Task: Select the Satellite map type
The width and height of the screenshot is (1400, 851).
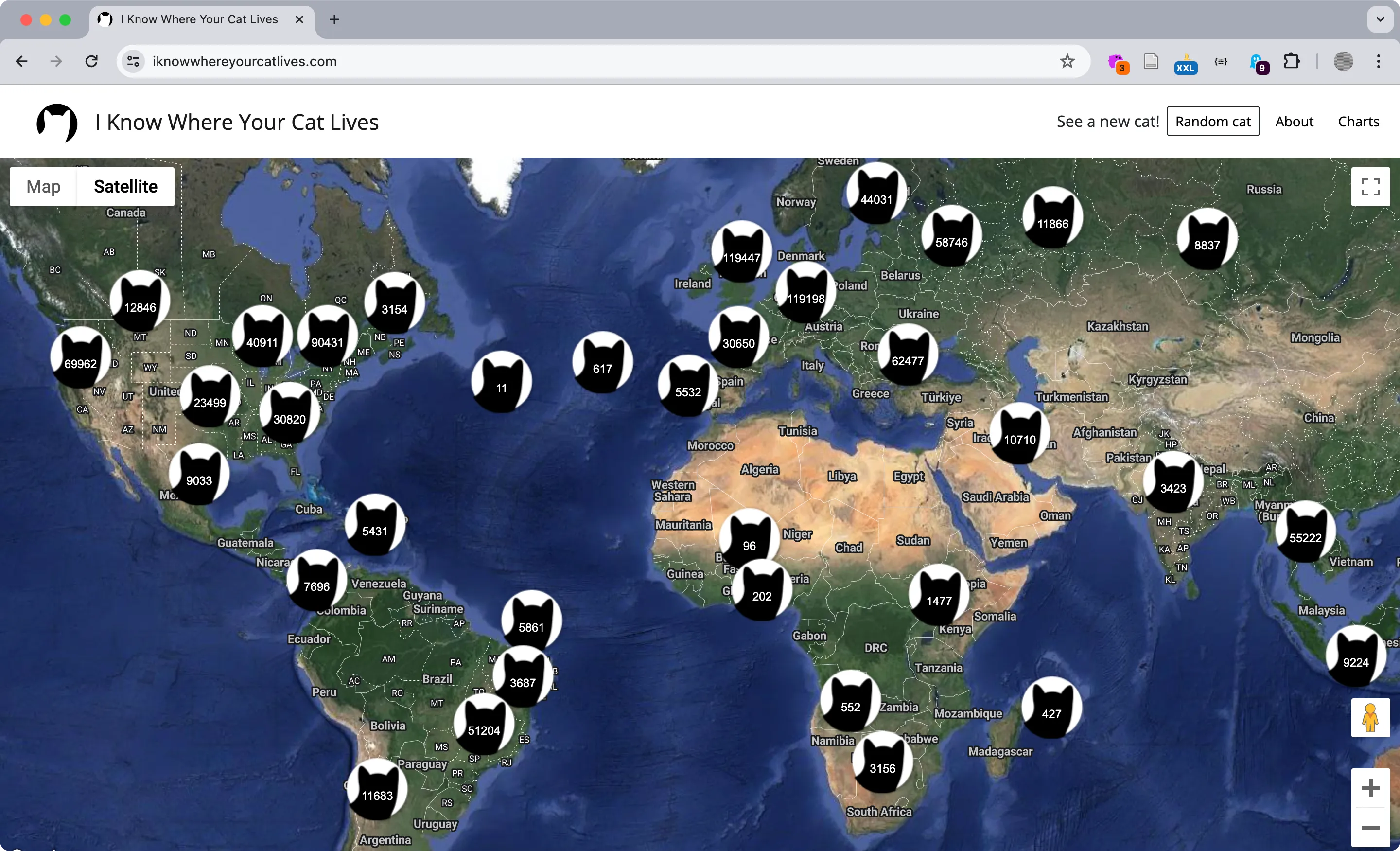Action: click(x=125, y=186)
